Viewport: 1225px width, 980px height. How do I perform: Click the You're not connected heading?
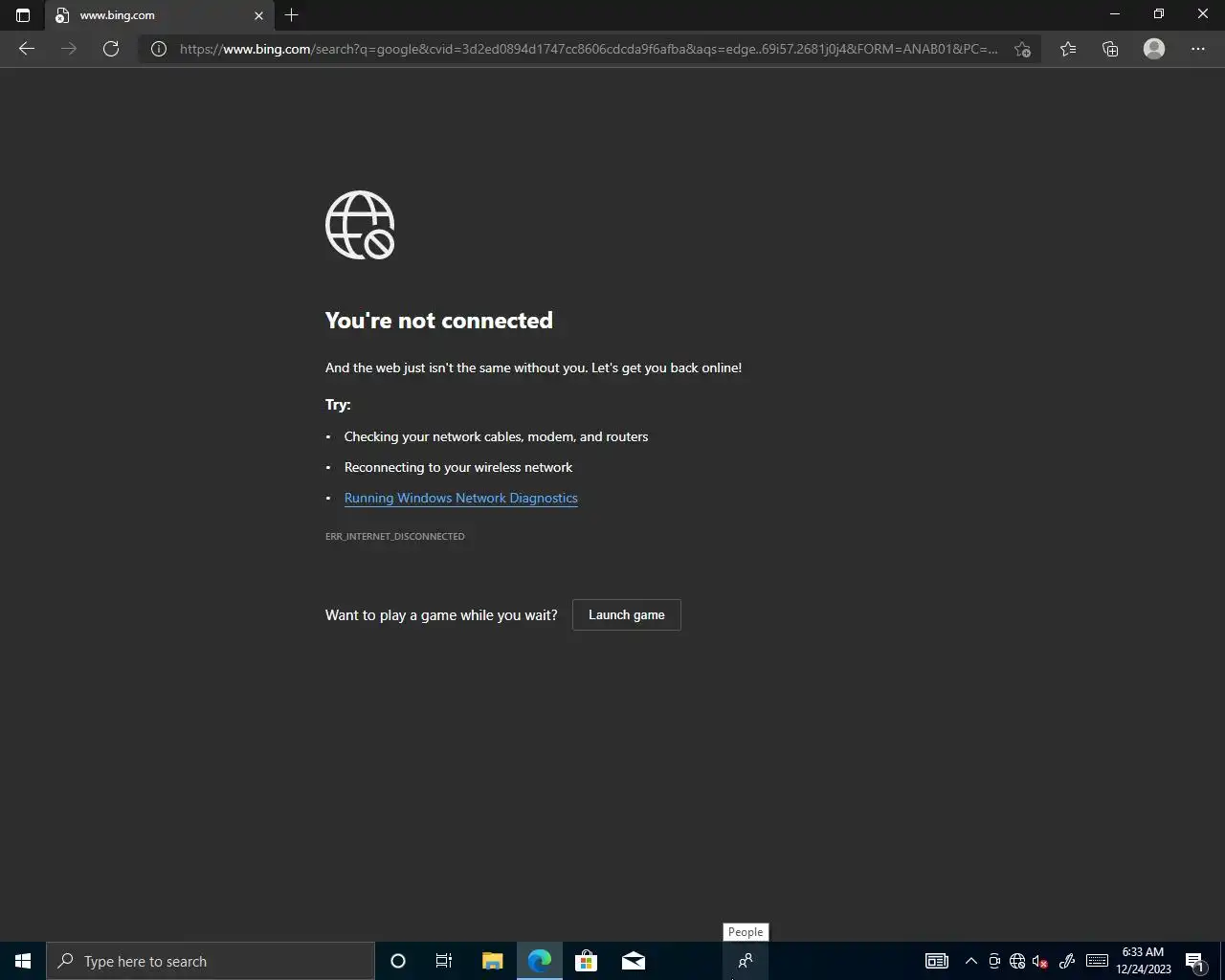[x=439, y=321]
